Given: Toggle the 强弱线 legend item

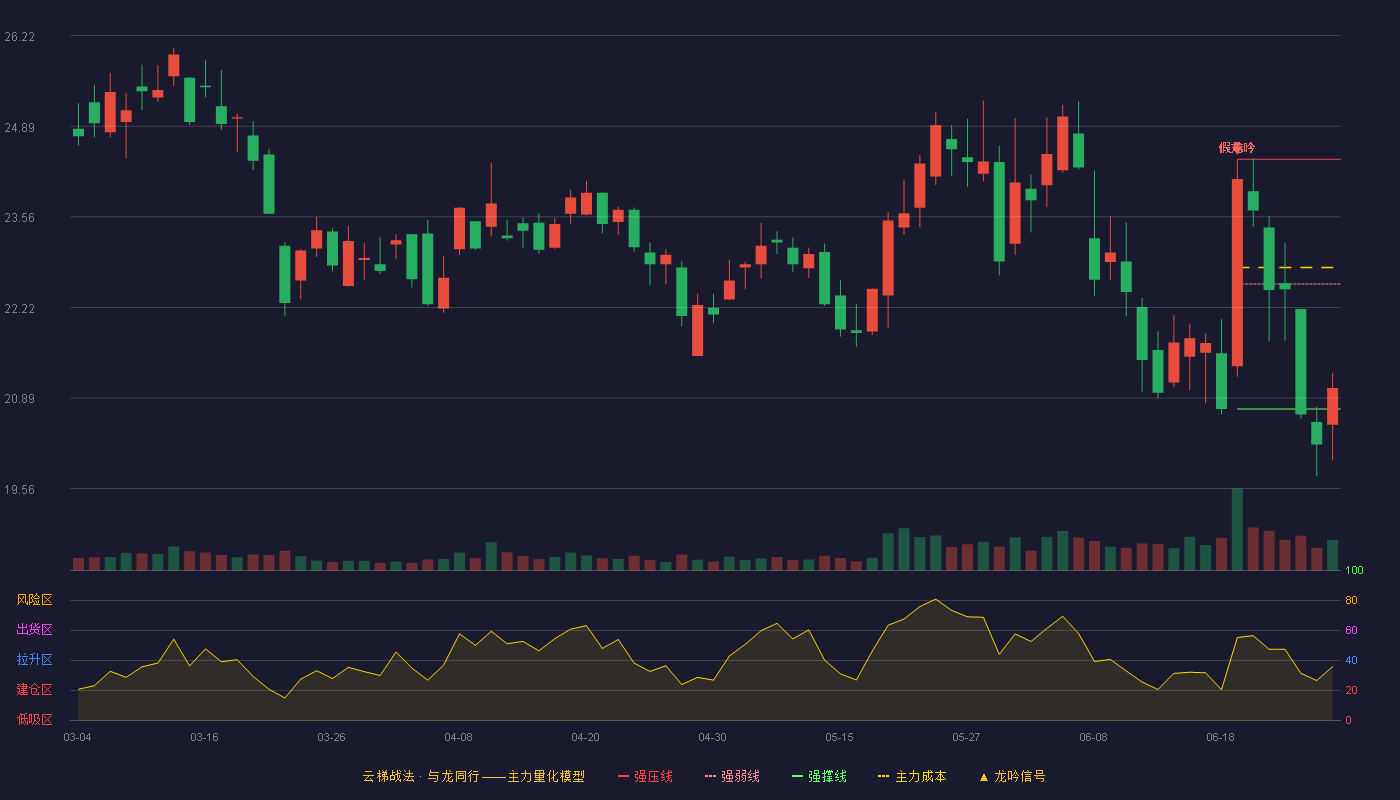Looking at the screenshot, I should click(732, 776).
